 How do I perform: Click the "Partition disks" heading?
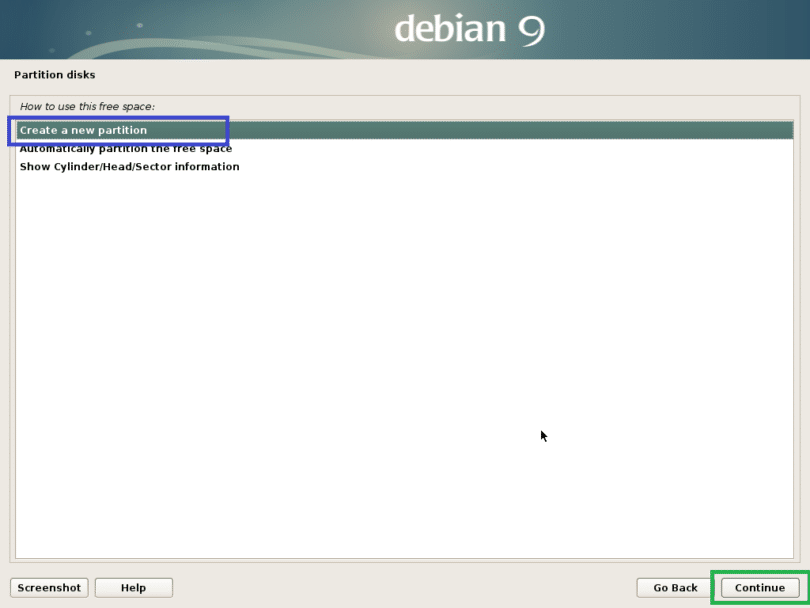point(55,75)
